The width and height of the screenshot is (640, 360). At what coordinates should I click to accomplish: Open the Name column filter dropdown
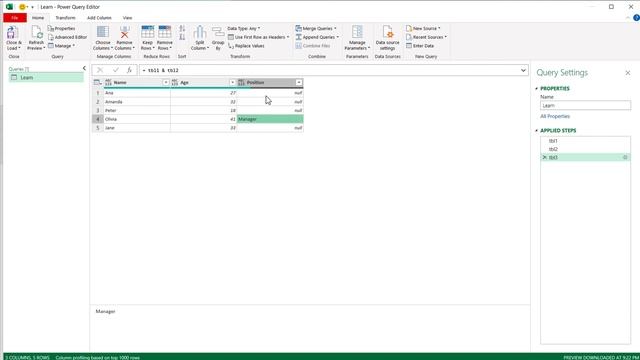tap(166, 82)
